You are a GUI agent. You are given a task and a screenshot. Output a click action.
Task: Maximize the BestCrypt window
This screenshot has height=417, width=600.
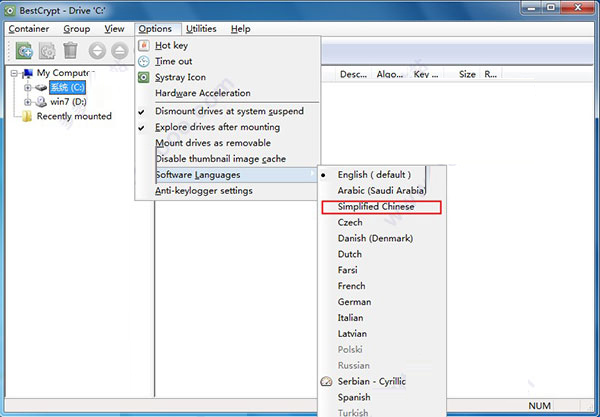550,7
